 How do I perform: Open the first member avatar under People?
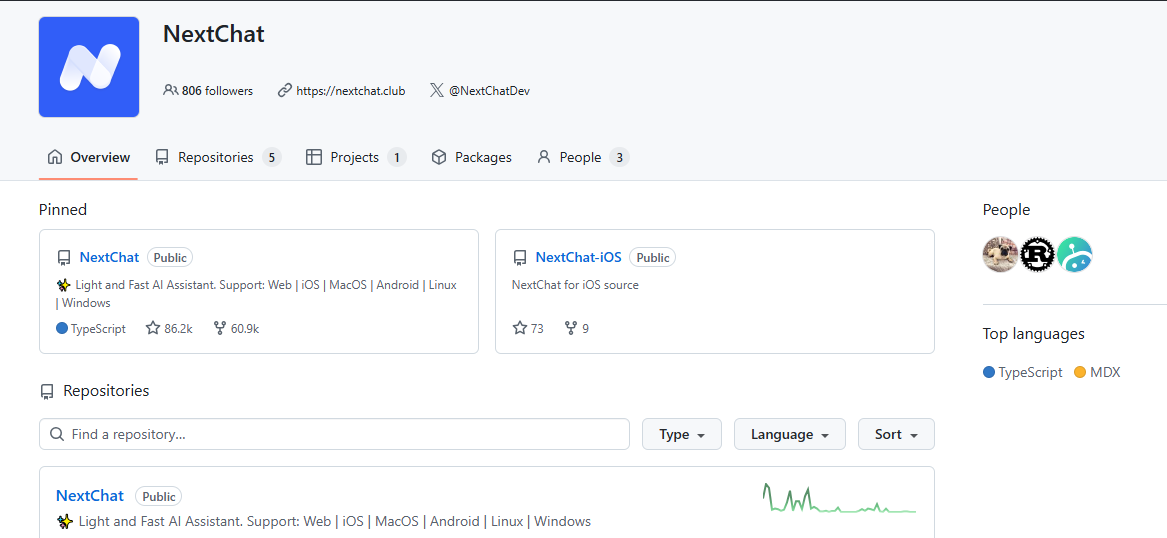pyautogui.click(x=1000, y=255)
